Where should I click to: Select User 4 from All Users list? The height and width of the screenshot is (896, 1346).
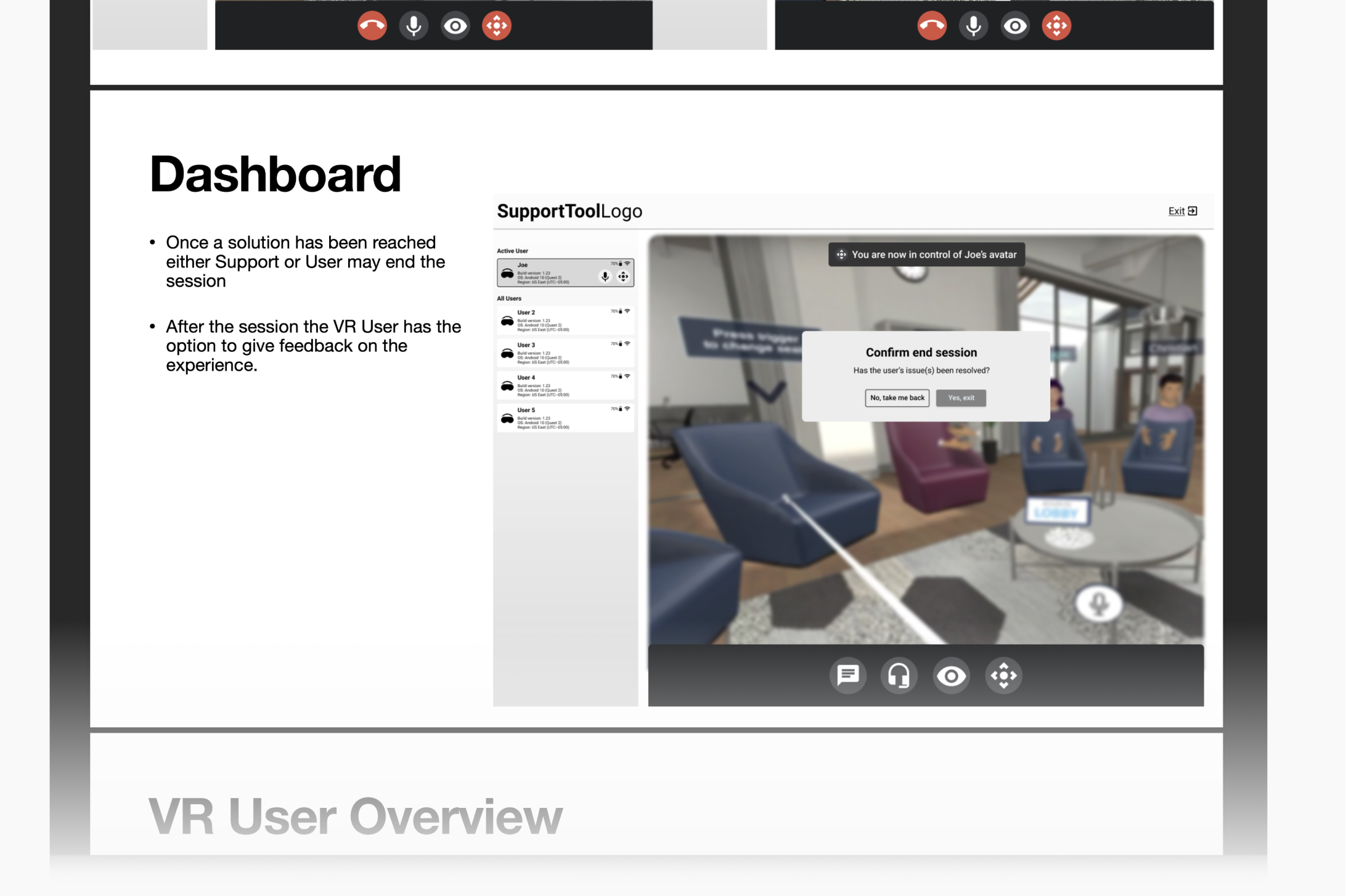(565, 386)
